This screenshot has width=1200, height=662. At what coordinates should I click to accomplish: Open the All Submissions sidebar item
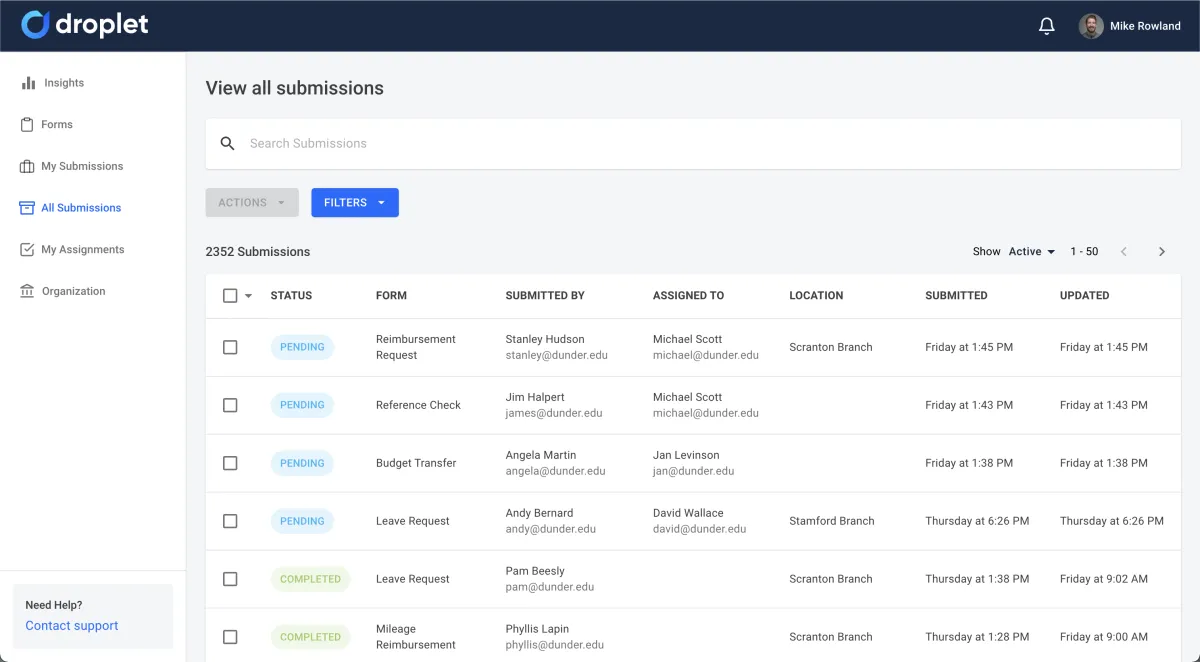(x=80, y=208)
